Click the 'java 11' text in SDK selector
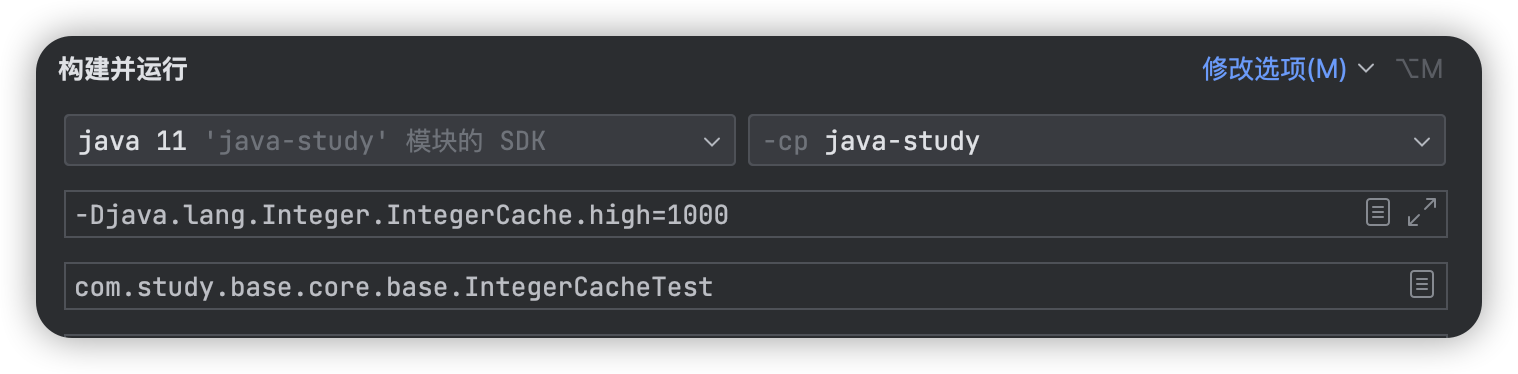Screen dimensions: 1518x374 pyautogui.click(x=132, y=142)
